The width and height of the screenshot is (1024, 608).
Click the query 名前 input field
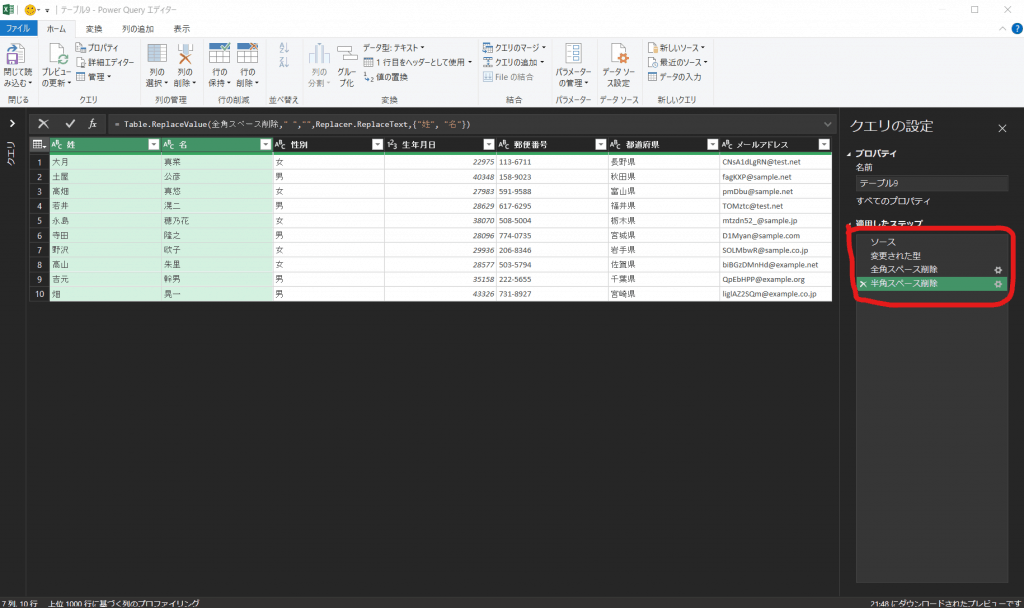point(930,183)
